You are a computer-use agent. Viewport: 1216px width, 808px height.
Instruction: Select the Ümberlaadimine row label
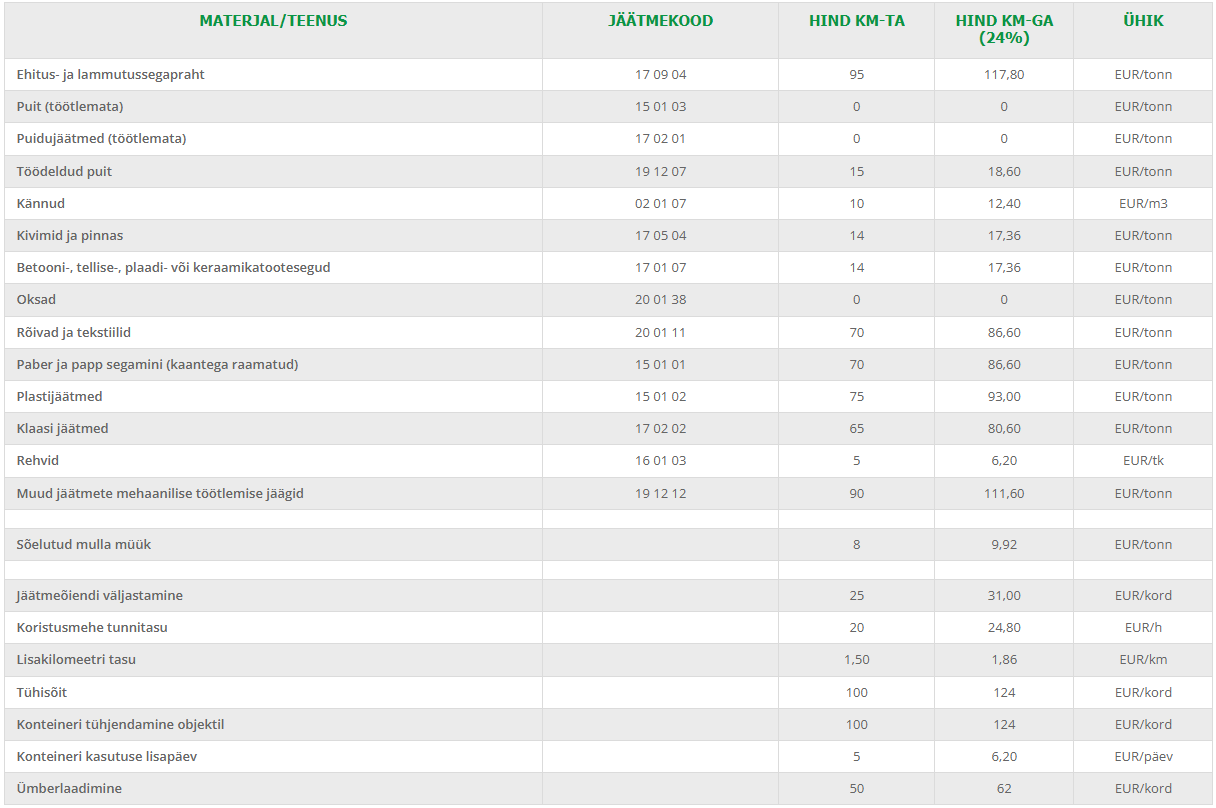[x=69, y=789]
